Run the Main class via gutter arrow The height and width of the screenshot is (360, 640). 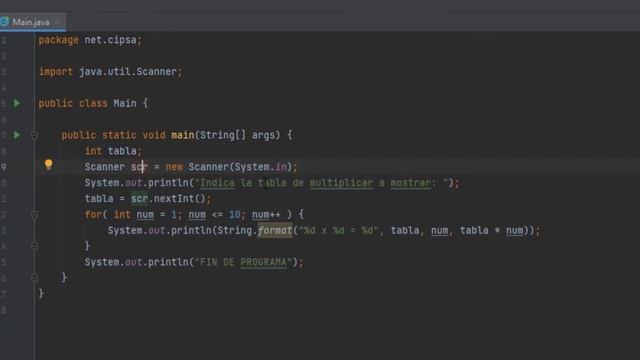click(x=17, y=103)
